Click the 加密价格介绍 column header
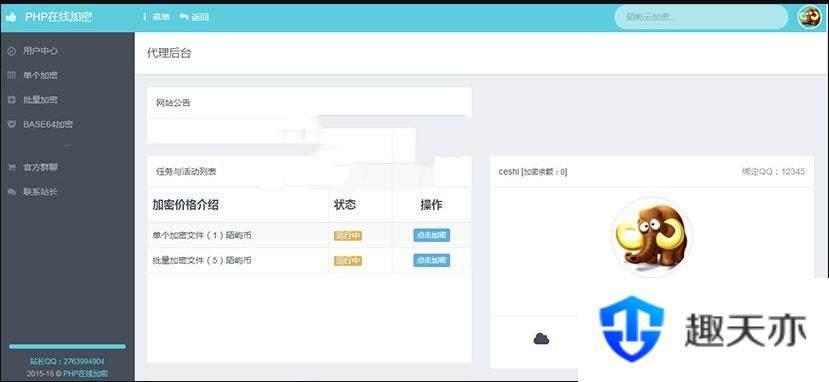This screenshot has height=382, width=829. 186,206
